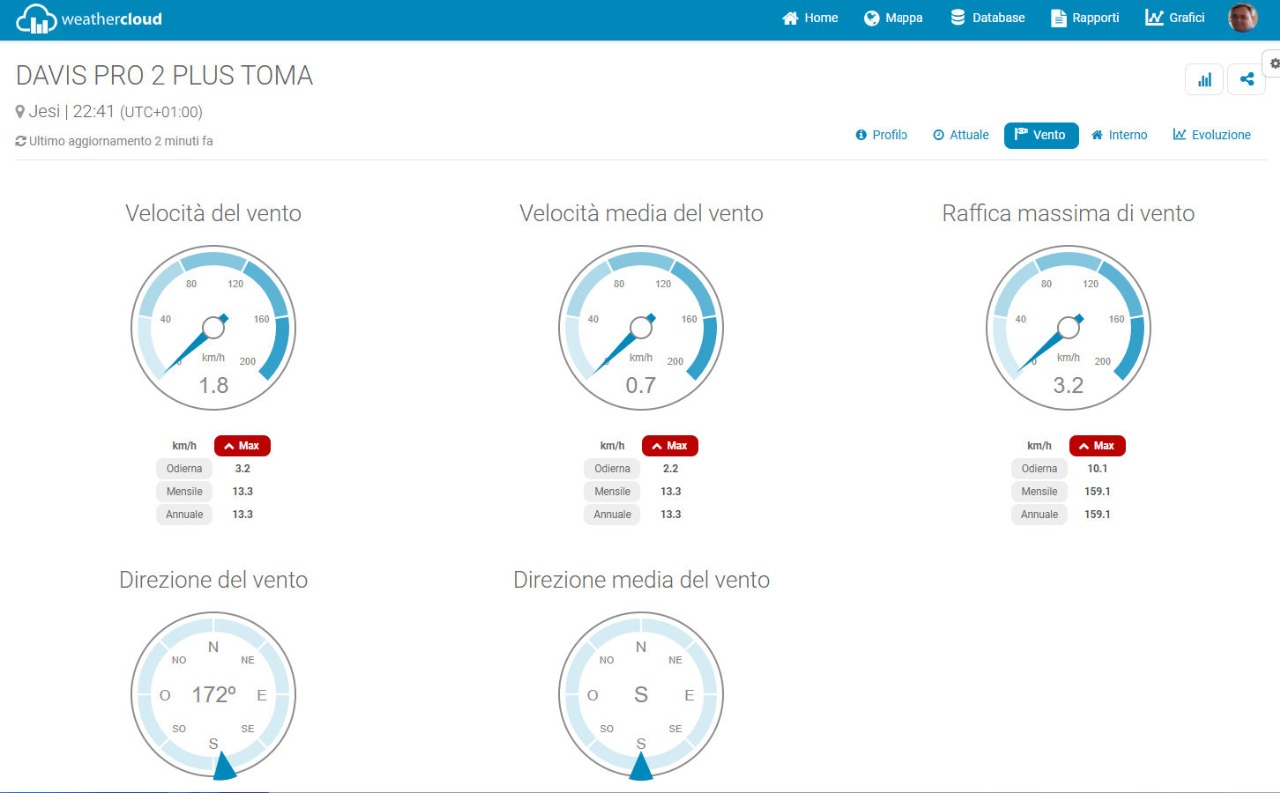This screenshot has width=1280, height=793.
Task: Open the settings gear icon
Action: 1274,63
